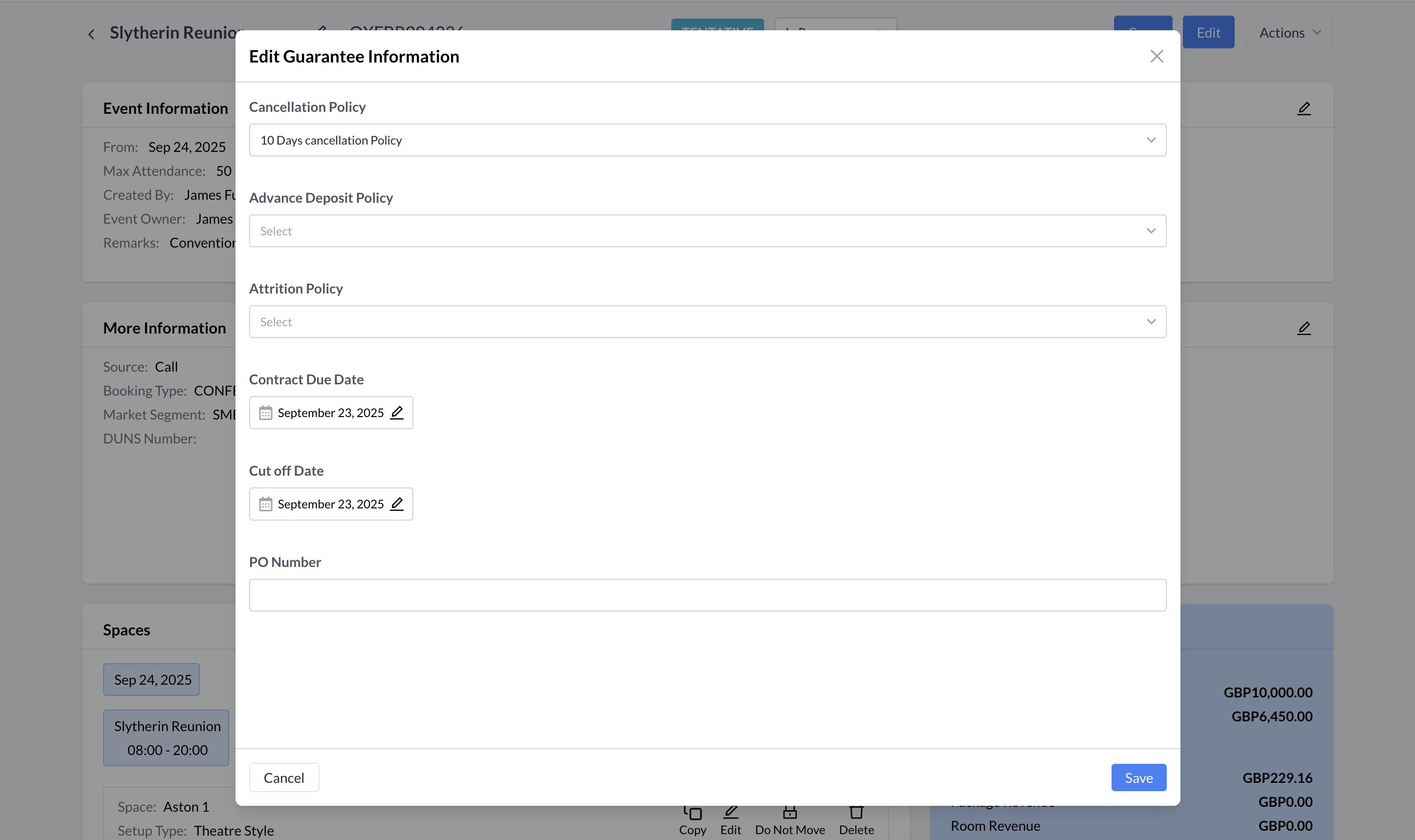1415x840 pixels.
Task: Click the Cut off Date calendar icon
Action: pos(266,504)
